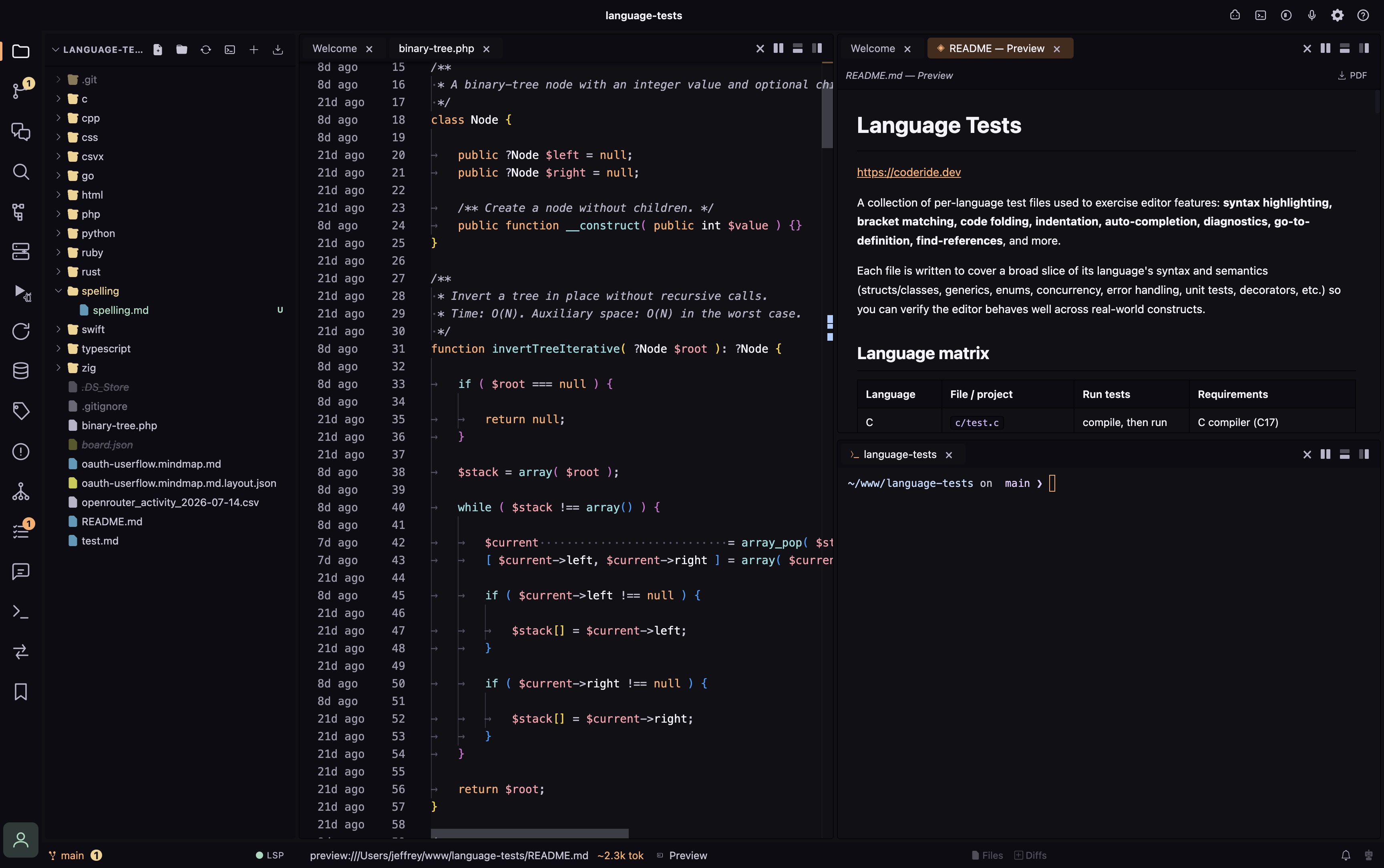Image resolution: width=1384 pixels, height=868 pixels.
Task: Toggle the Diffs view in status bar
Action: (1030, 855)
